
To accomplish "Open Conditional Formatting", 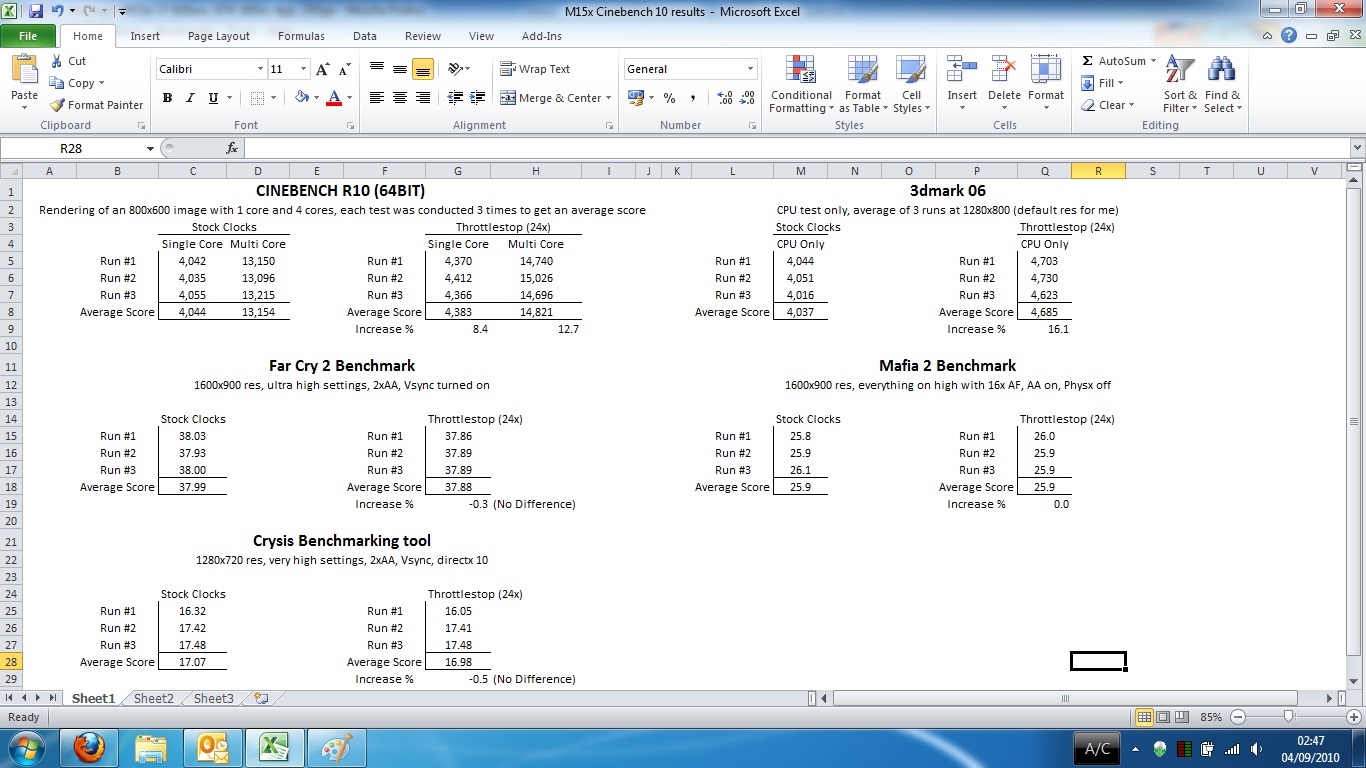I will point(801,85).
